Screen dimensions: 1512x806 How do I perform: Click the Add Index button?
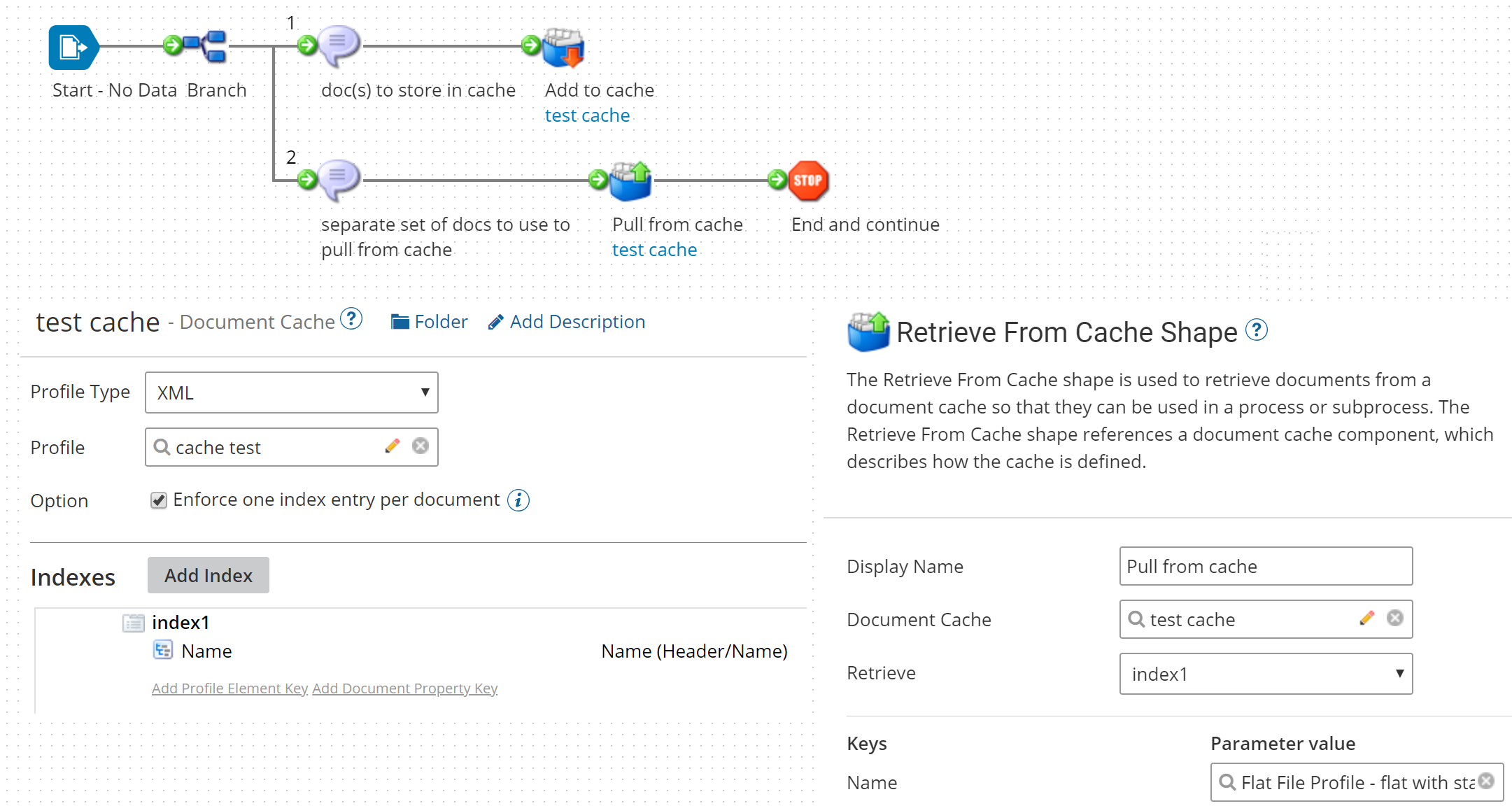[208, 575]
